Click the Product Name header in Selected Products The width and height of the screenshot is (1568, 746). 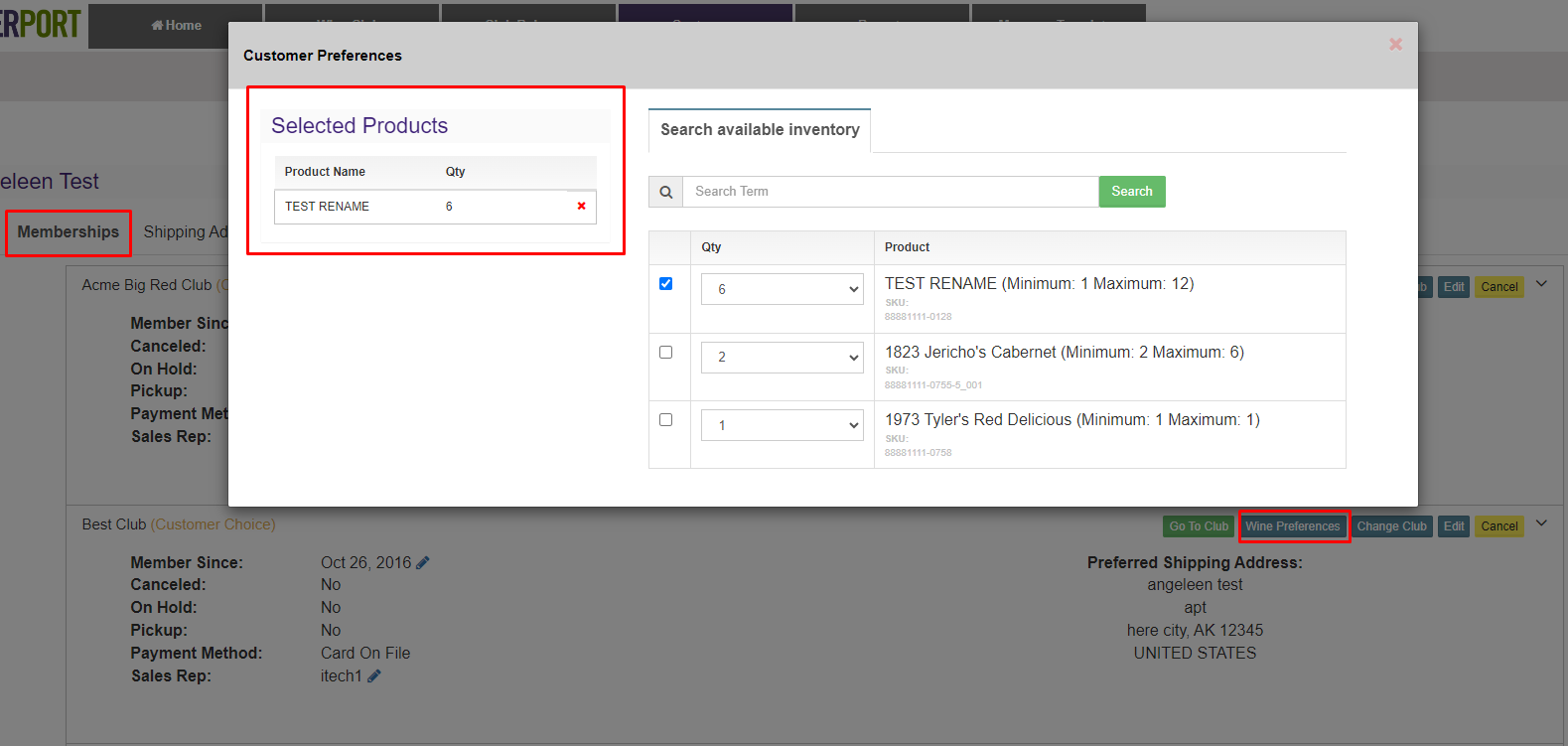[325, 172]
